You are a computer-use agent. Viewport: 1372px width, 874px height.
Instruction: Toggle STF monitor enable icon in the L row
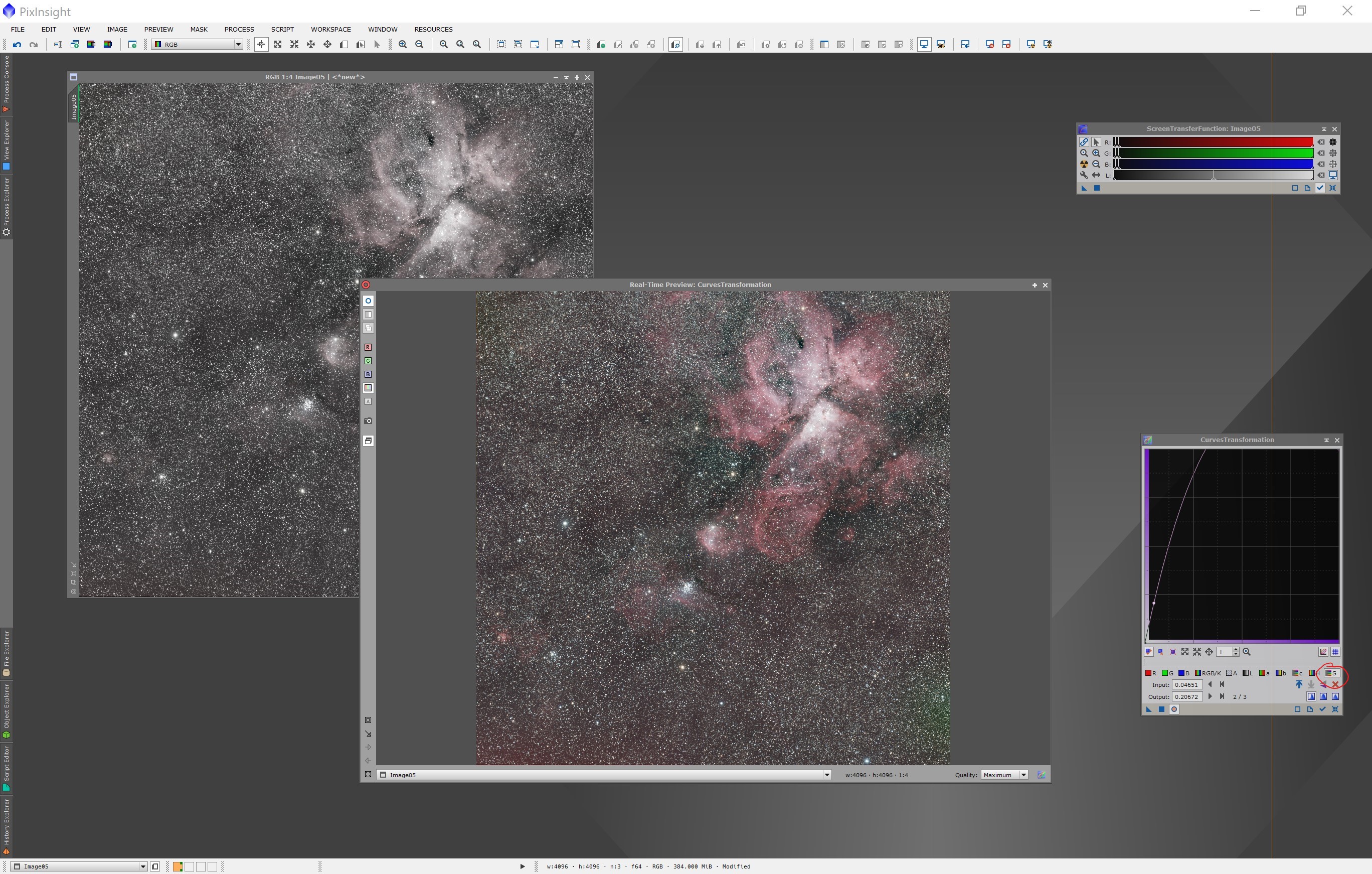click(x=1333, y=176)
